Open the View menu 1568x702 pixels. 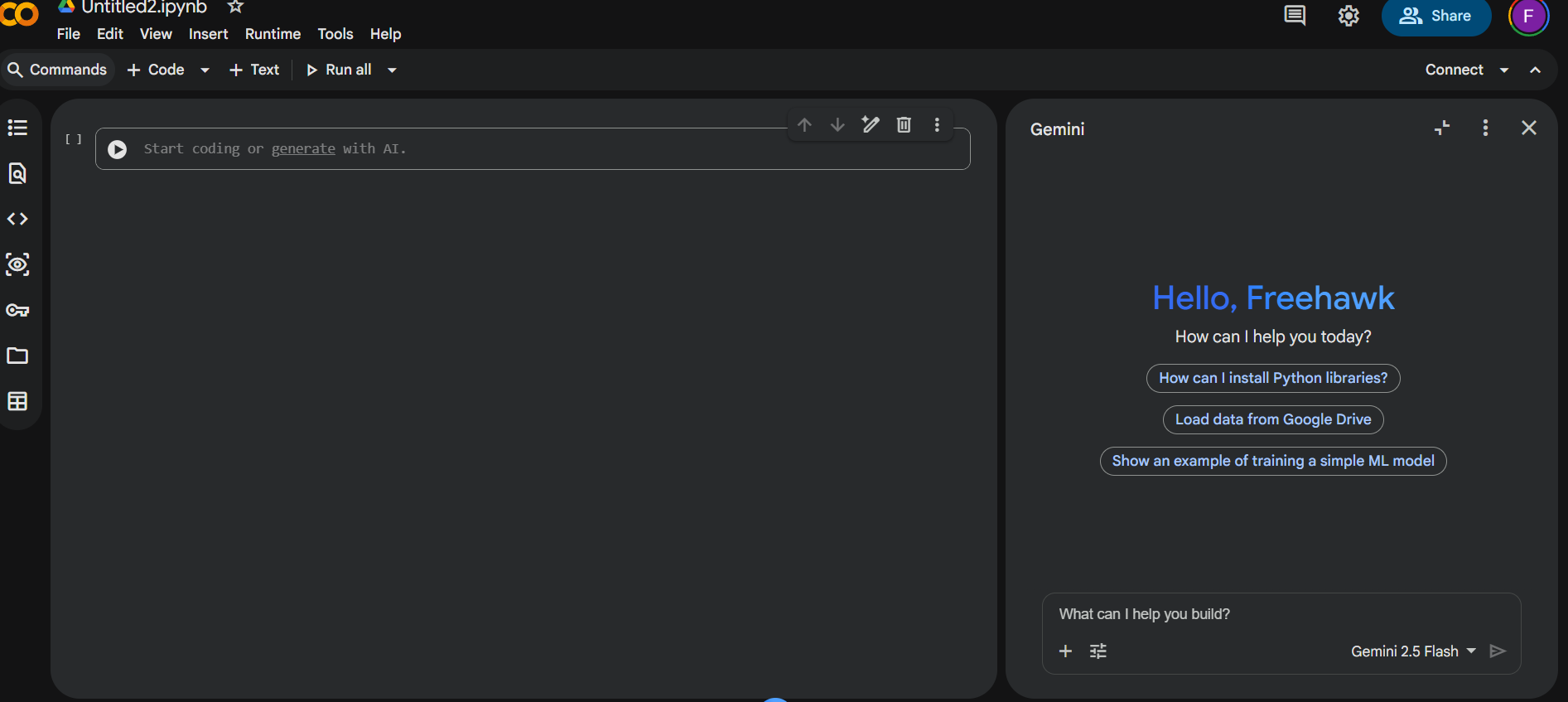(x=156, y=34)
